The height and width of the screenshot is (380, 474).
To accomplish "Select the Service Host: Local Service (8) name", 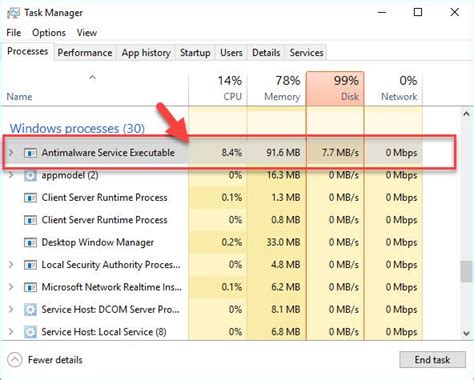I will (104, 332).
